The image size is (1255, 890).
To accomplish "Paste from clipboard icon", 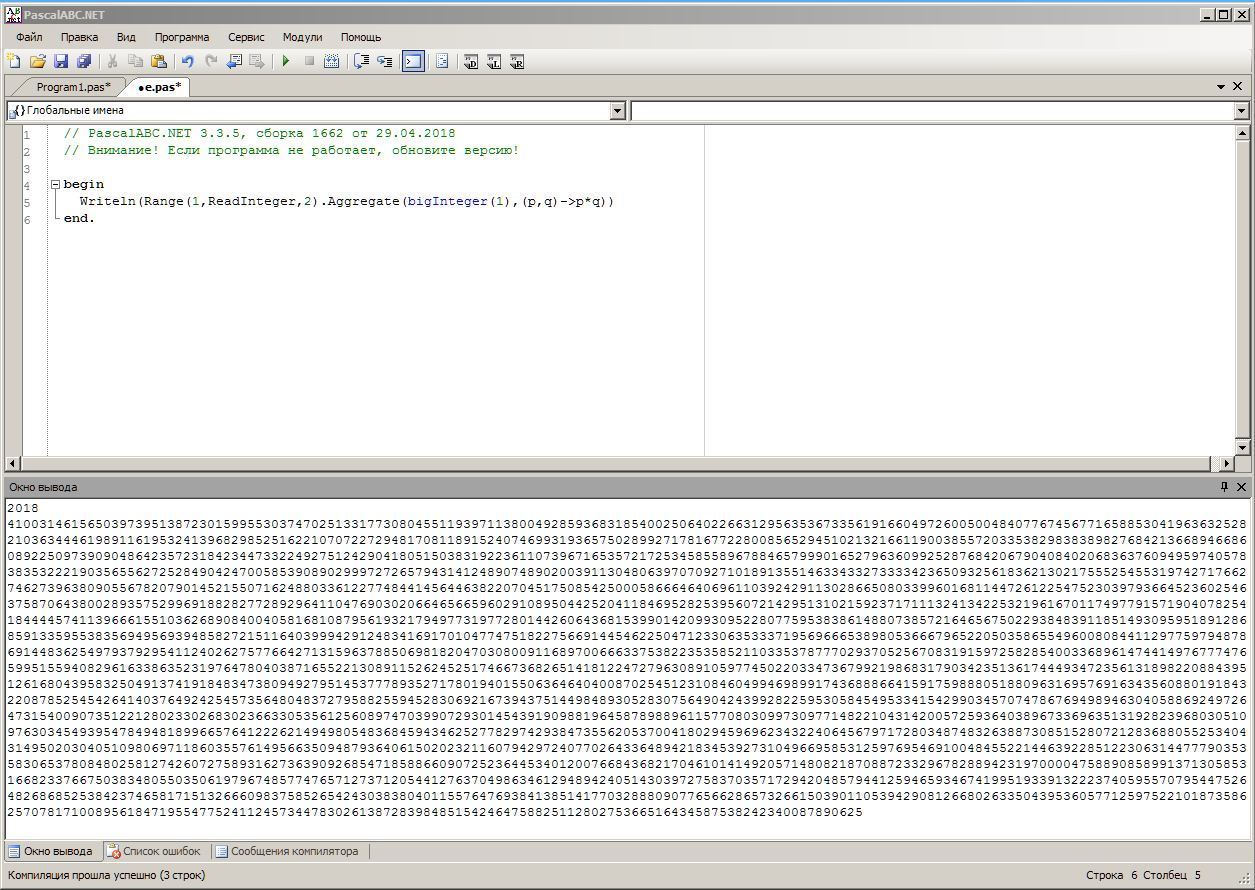I will click(x=159, y=62).
